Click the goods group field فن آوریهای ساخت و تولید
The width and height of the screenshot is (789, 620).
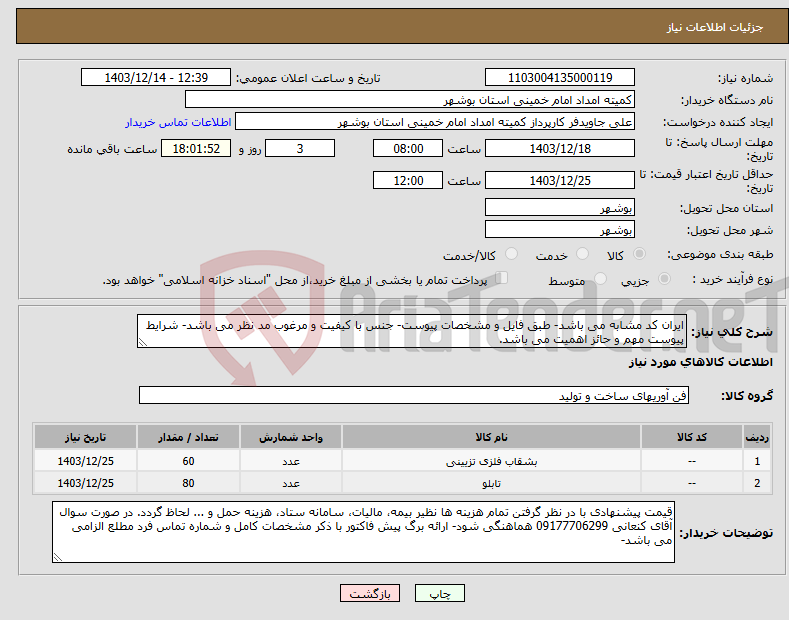pyautogui.click(x=414, y=396)
